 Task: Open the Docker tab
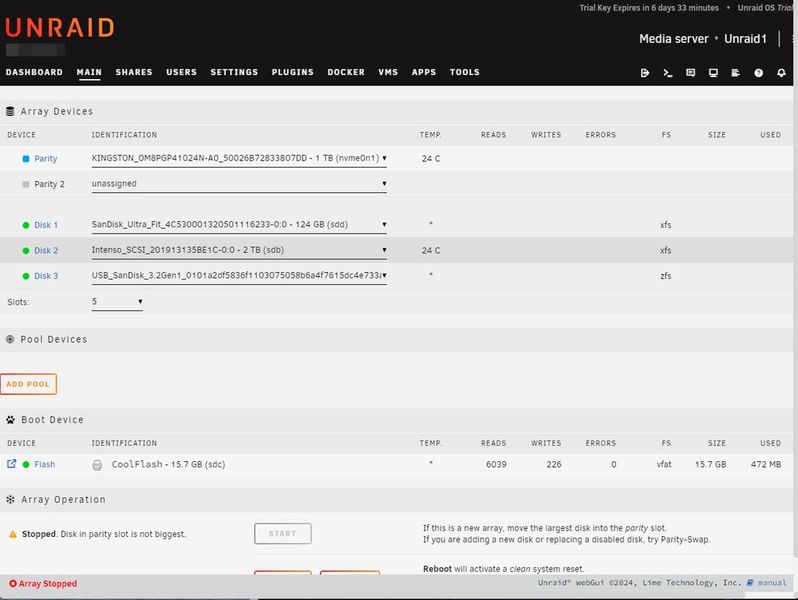pos(346,72)
